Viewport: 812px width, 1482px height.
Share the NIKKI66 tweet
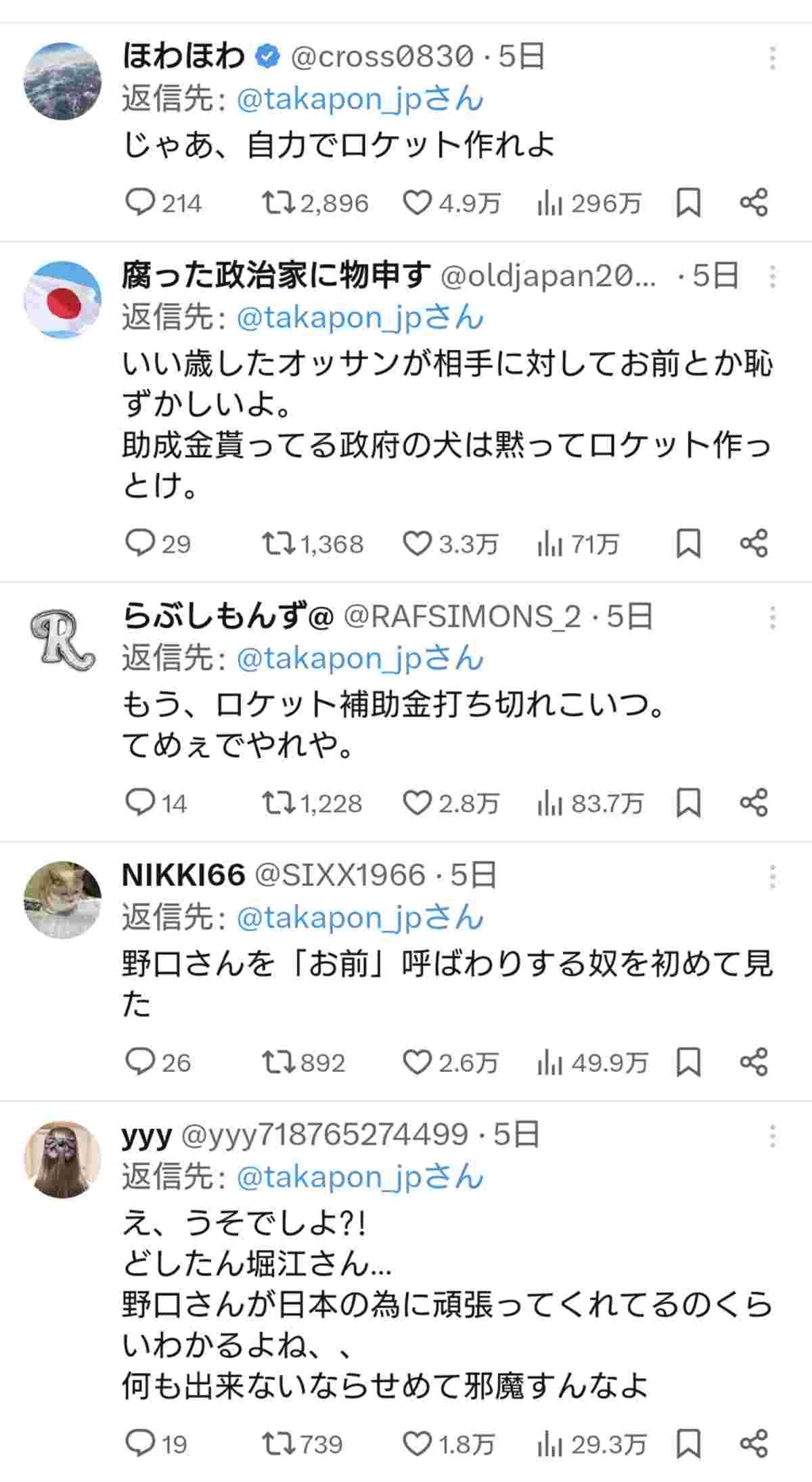point(754,1062)
